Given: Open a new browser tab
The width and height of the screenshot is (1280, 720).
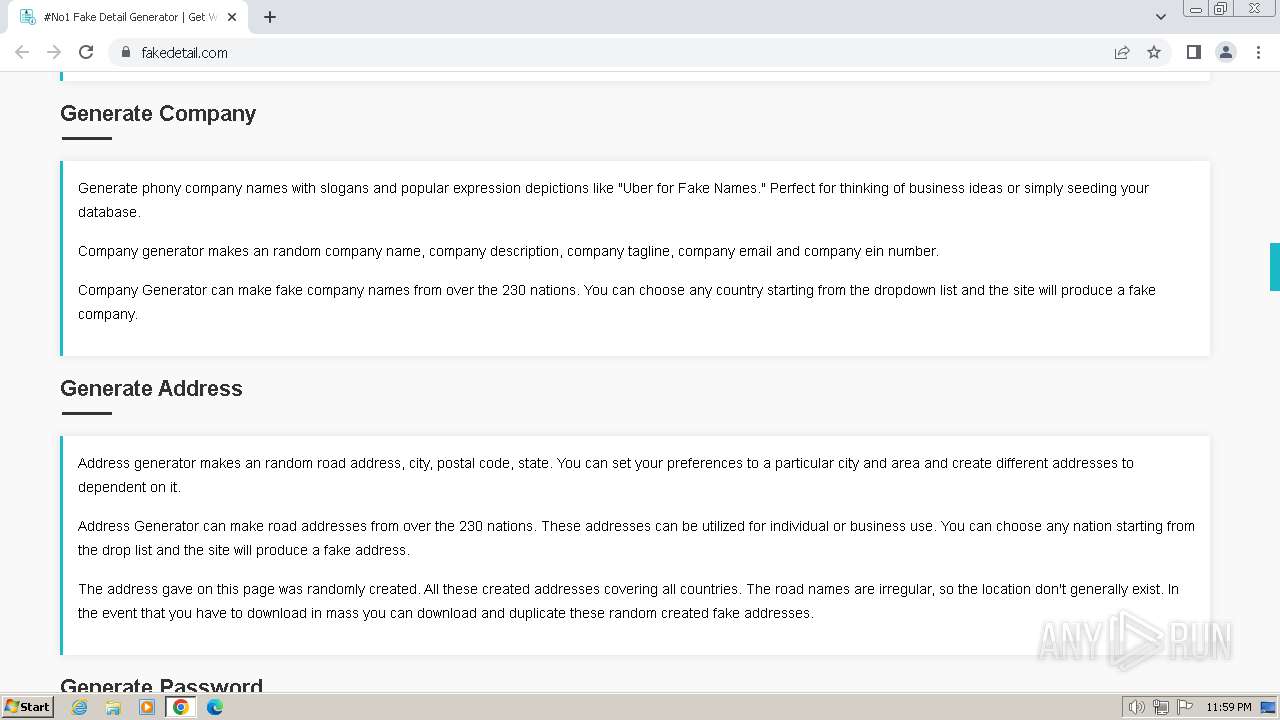Looking at the screenshot, I should point(270,17).
